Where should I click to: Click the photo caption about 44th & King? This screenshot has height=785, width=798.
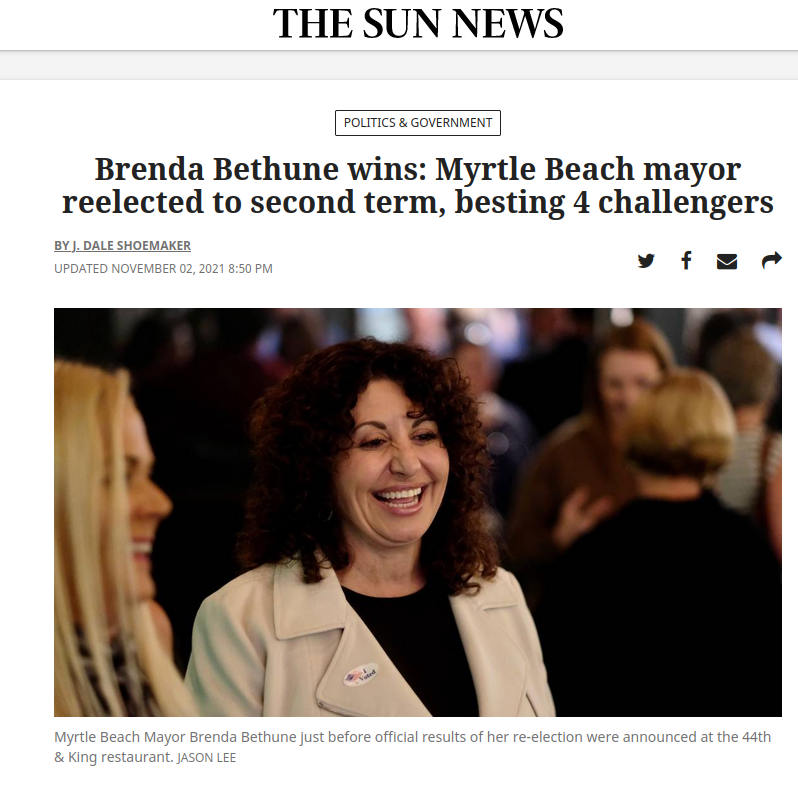coord(412,747)
